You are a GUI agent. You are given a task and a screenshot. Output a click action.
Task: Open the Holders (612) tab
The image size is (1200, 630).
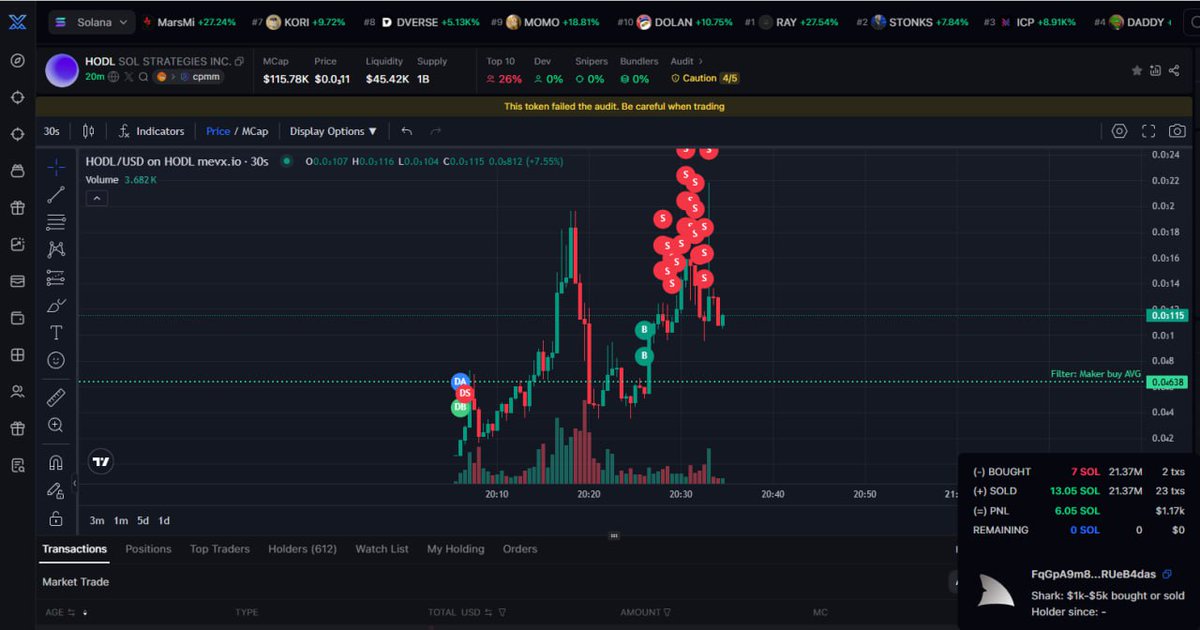click(302, 549)
